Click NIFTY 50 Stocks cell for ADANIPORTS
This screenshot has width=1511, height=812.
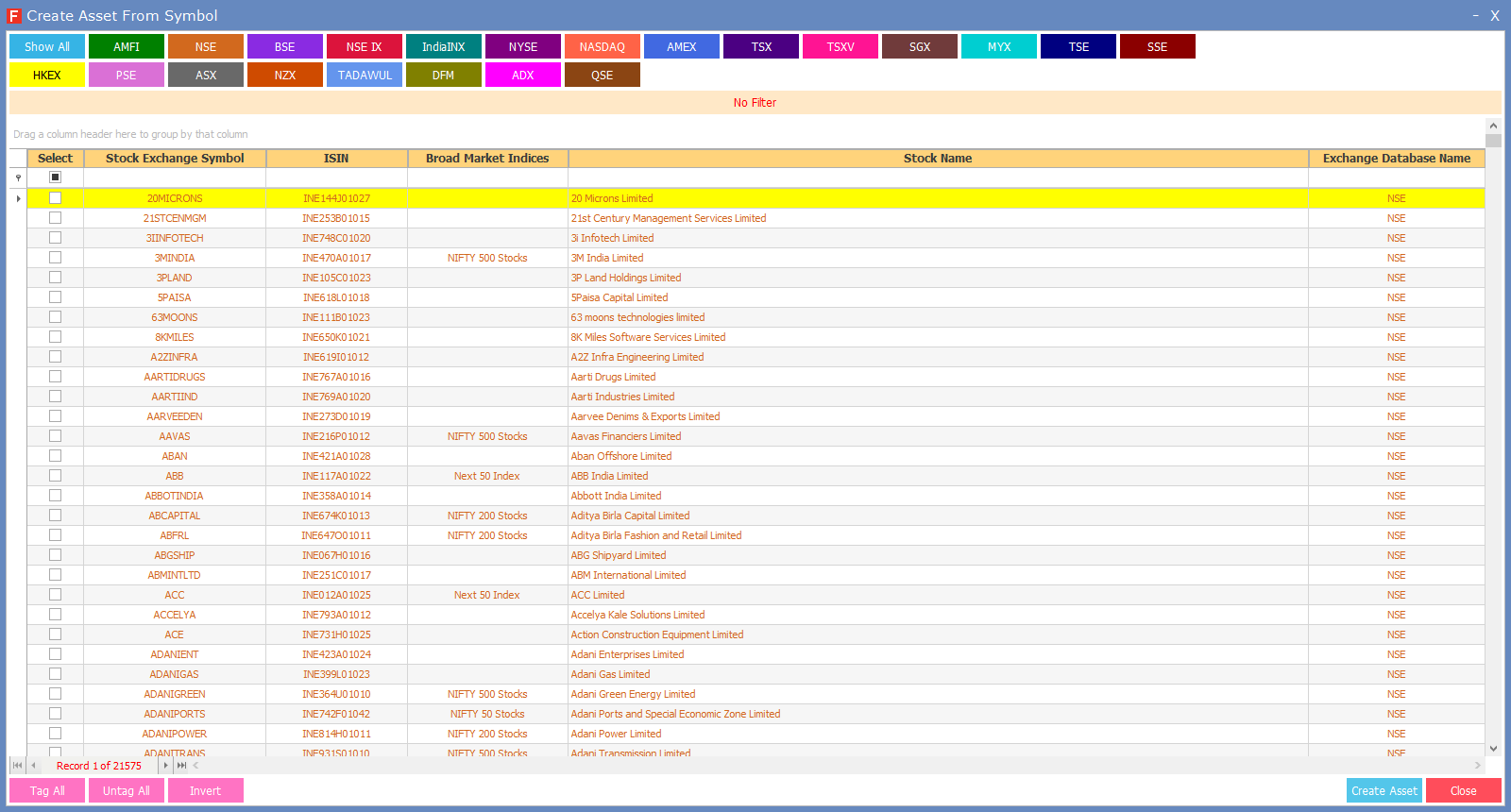(487, 714)
